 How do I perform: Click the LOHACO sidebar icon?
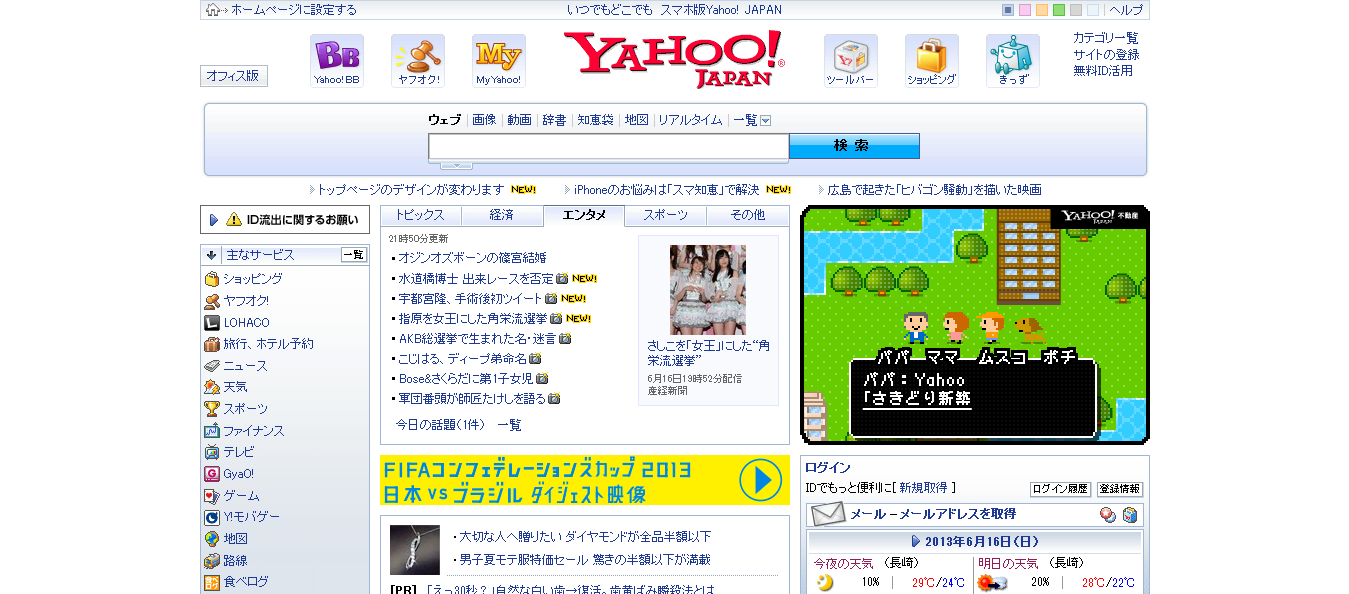[212, 323]
